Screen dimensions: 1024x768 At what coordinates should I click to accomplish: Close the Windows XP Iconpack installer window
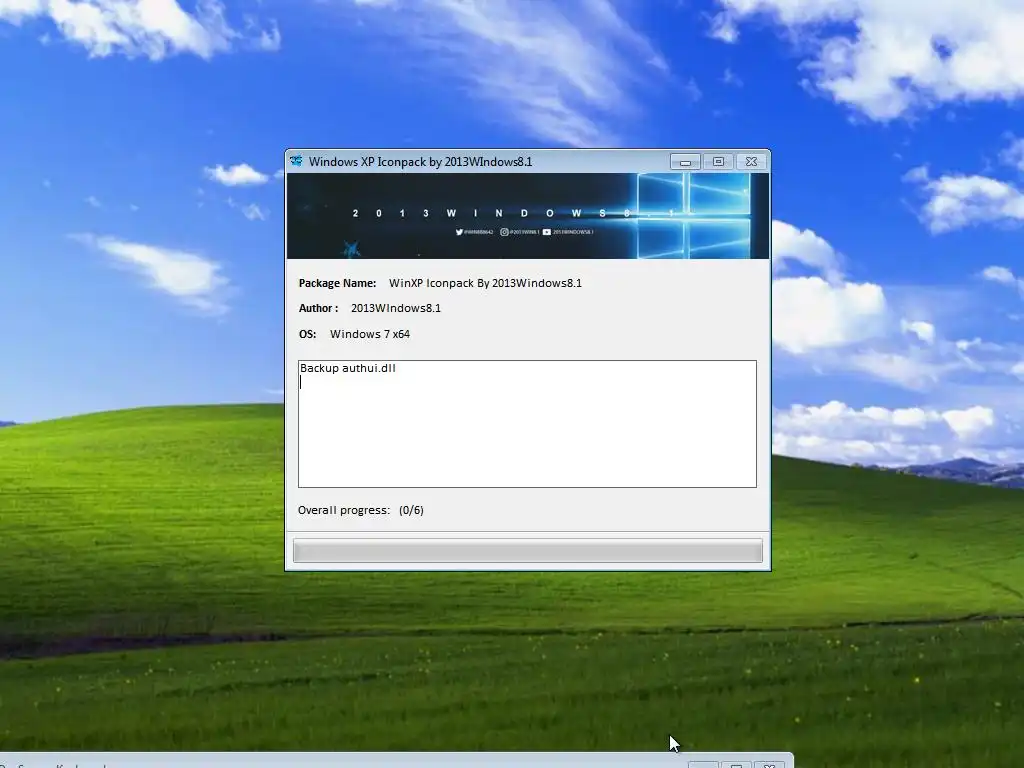click(x=751, y=161)
